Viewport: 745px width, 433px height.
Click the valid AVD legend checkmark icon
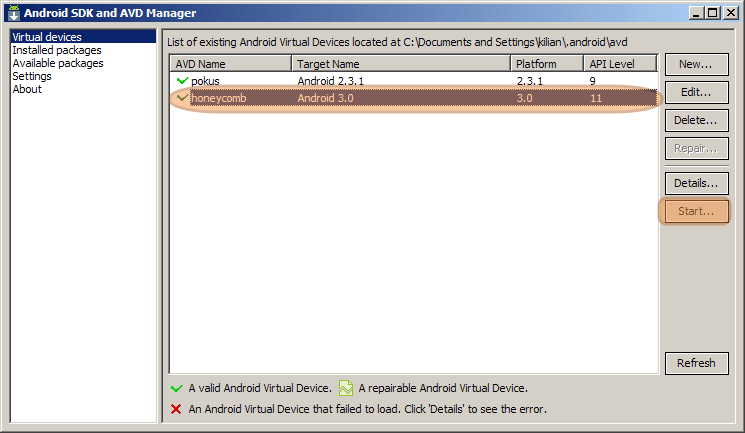177,388
